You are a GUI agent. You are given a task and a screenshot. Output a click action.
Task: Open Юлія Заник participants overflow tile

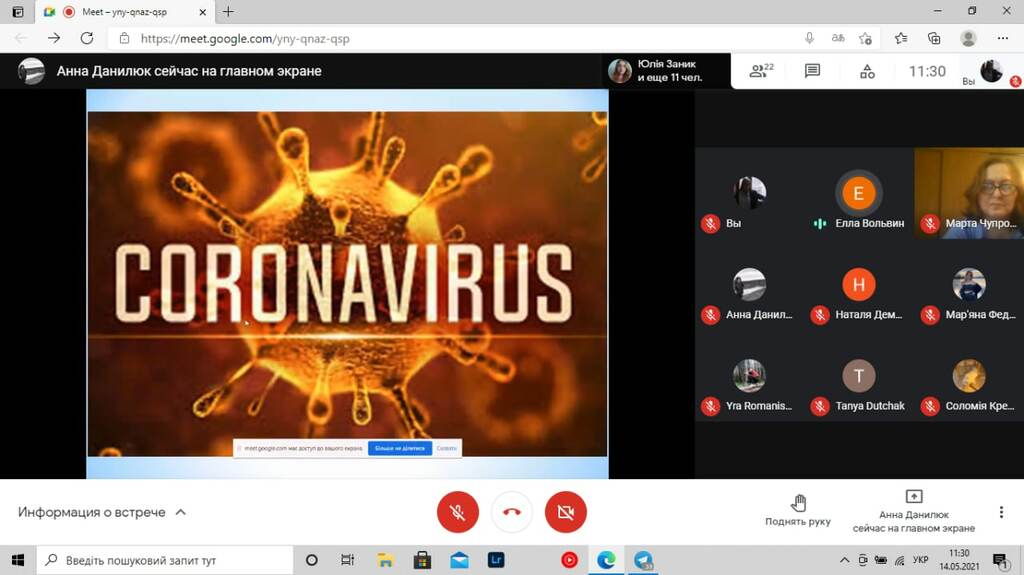point(666,71)
